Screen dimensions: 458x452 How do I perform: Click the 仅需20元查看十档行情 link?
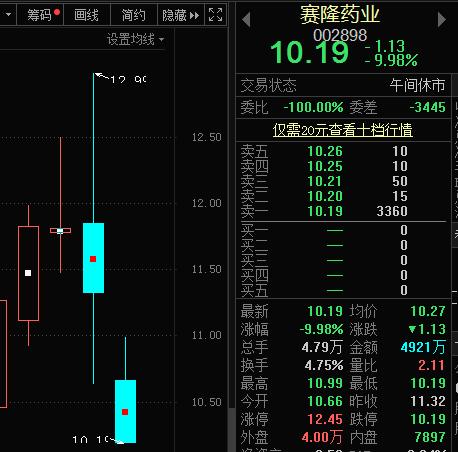(x=342, y=130)
